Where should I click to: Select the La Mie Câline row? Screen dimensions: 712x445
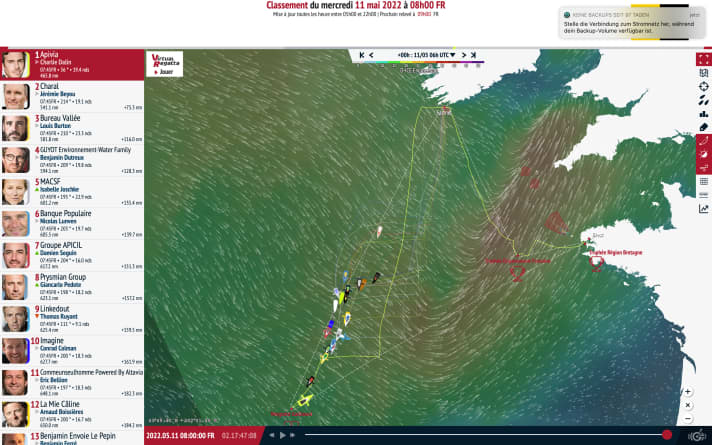click(x=72, y=414)
